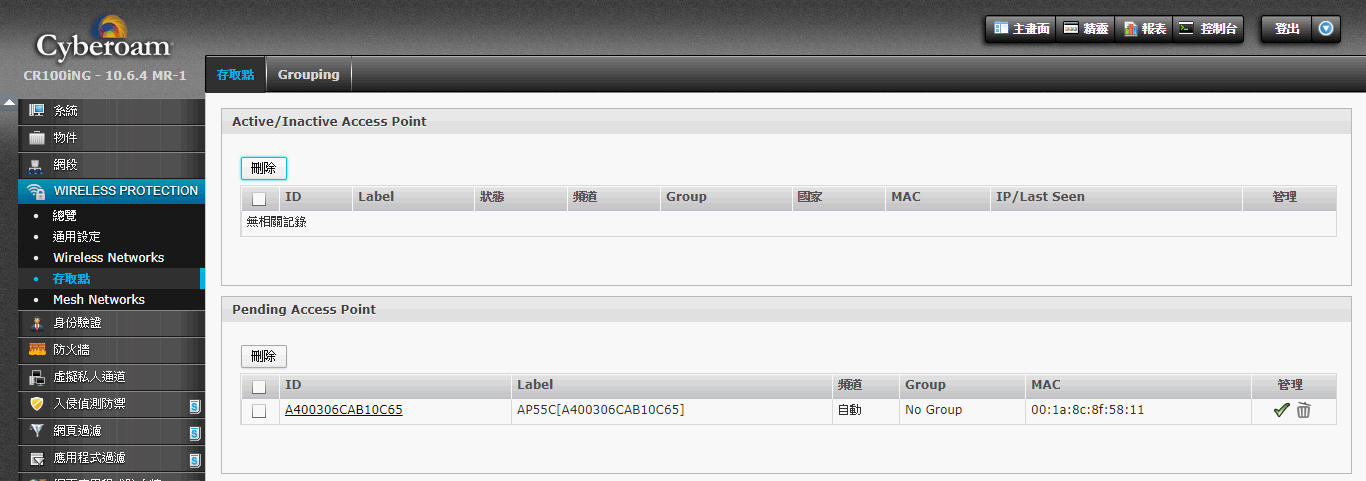Click the 虛擬私人通道 VPN sidebar icon
This screenshot has width=1366, height=481.
tap(37, 377)
